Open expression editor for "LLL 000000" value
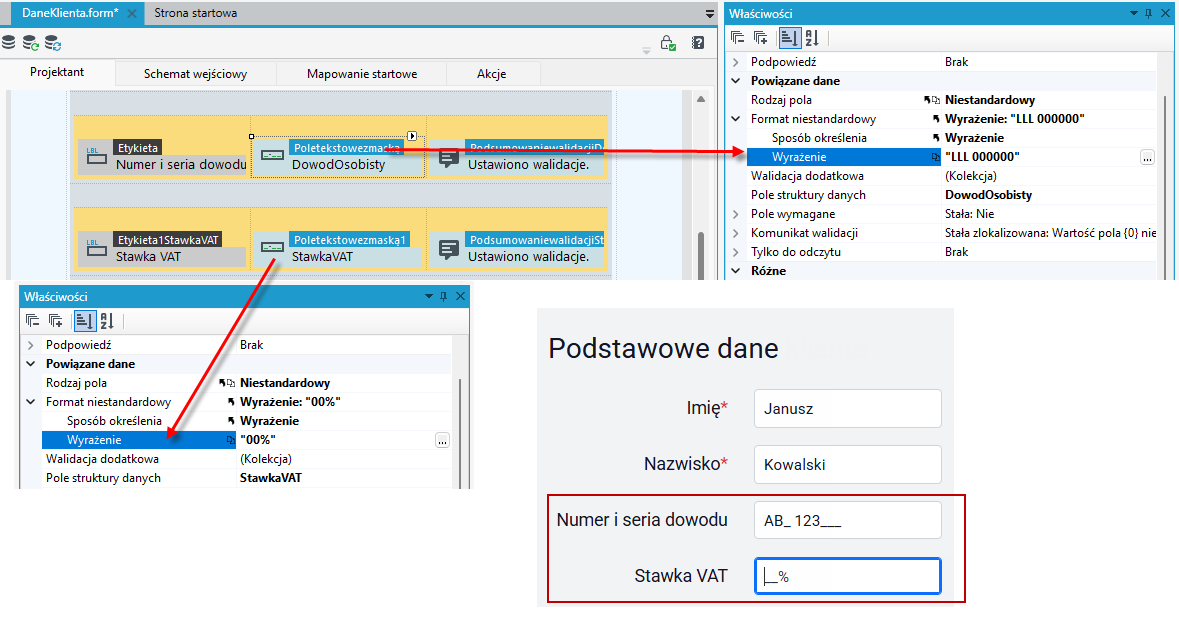The height and width of the screenshot is (633, 1179). point(1147,157)
